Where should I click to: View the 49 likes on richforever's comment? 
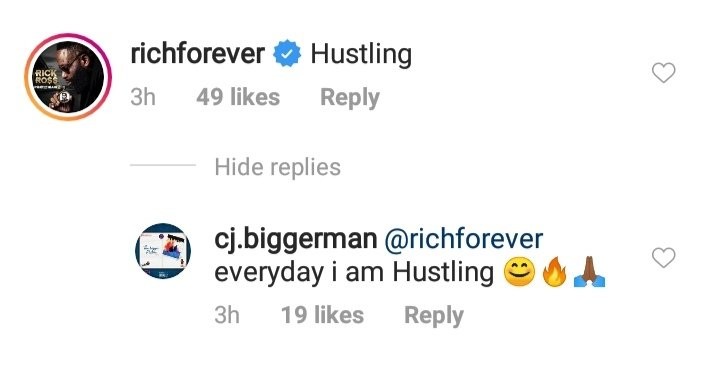[238, 97]
